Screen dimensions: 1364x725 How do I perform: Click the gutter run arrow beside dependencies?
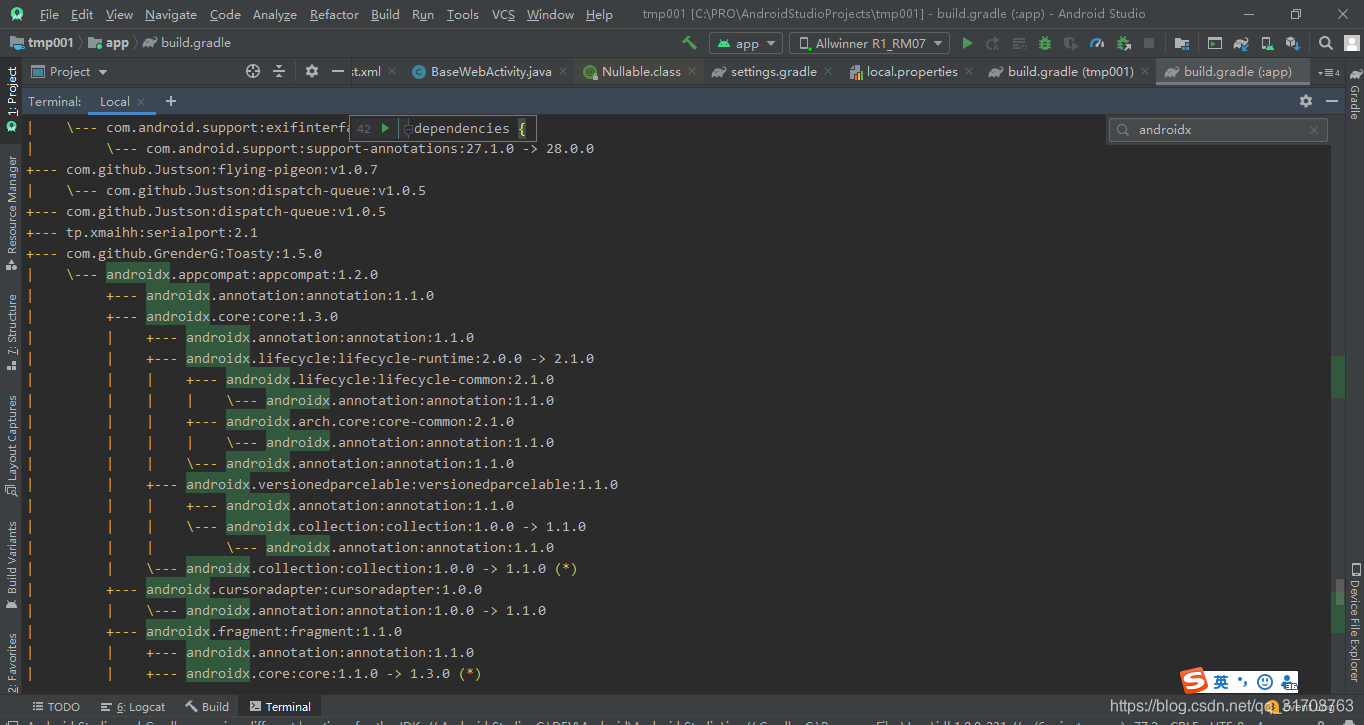385,128
